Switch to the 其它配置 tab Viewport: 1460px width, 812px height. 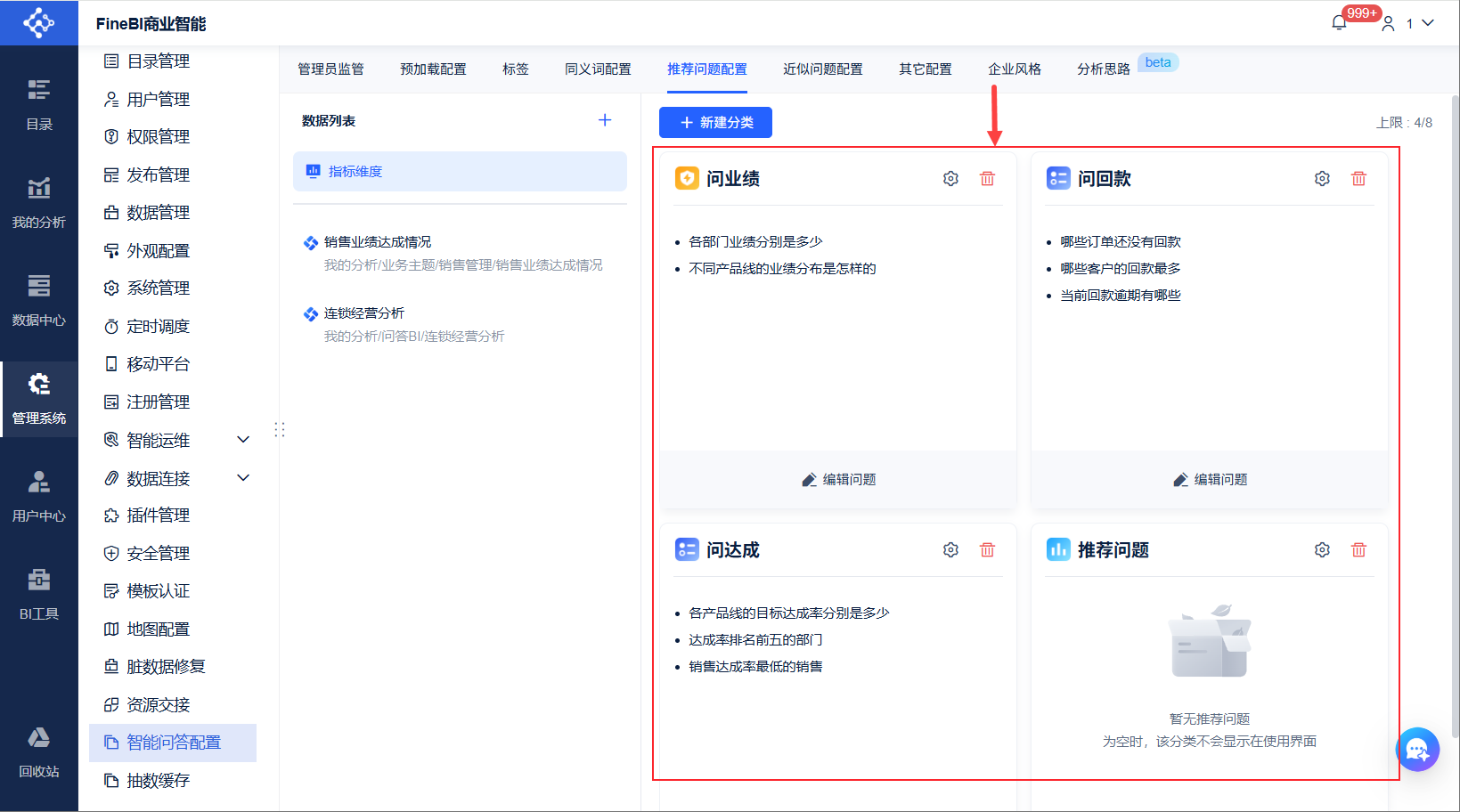point(926,69)
